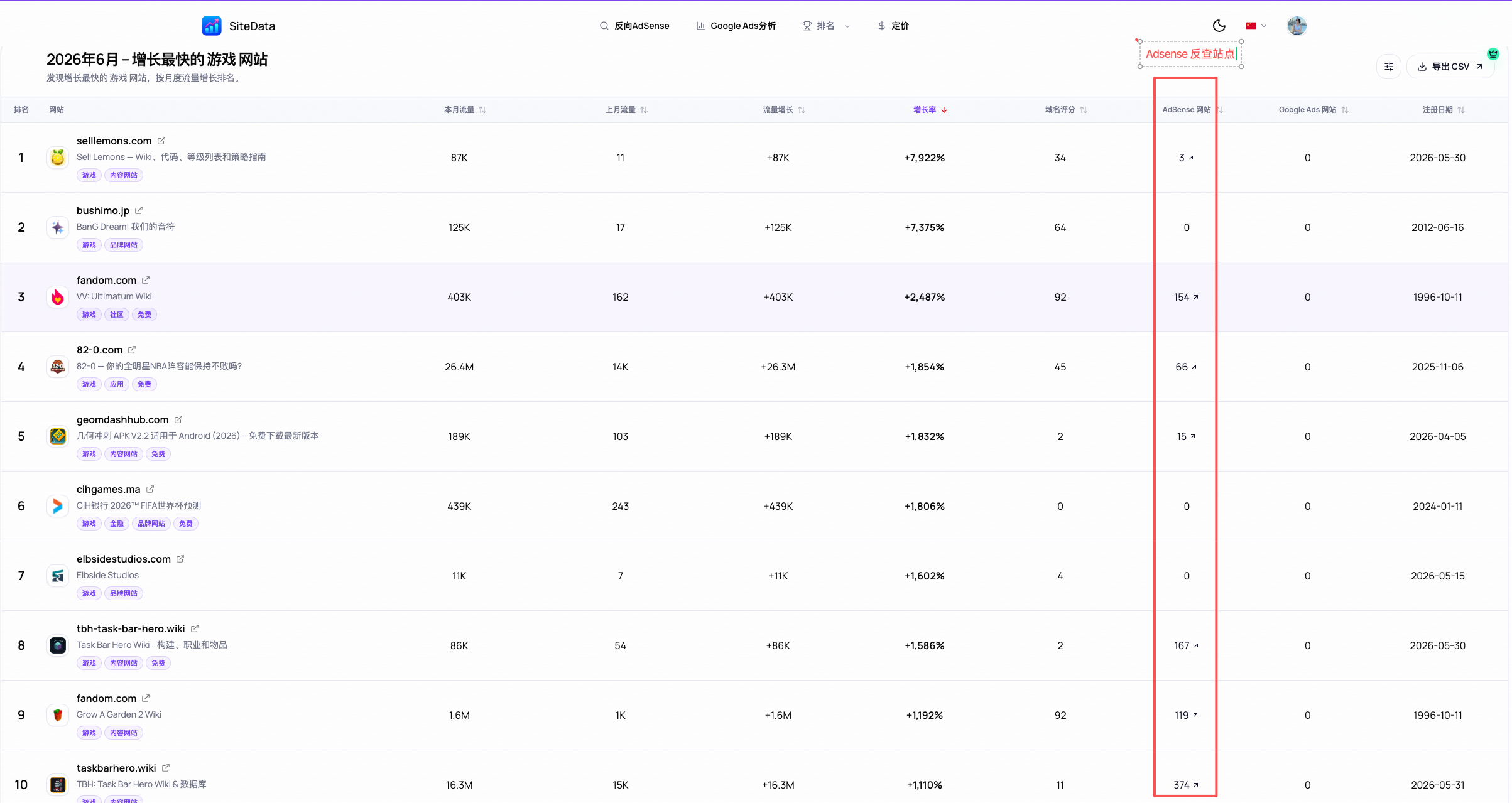Click the geomdashhub.com favicon

tap(58, 436)
